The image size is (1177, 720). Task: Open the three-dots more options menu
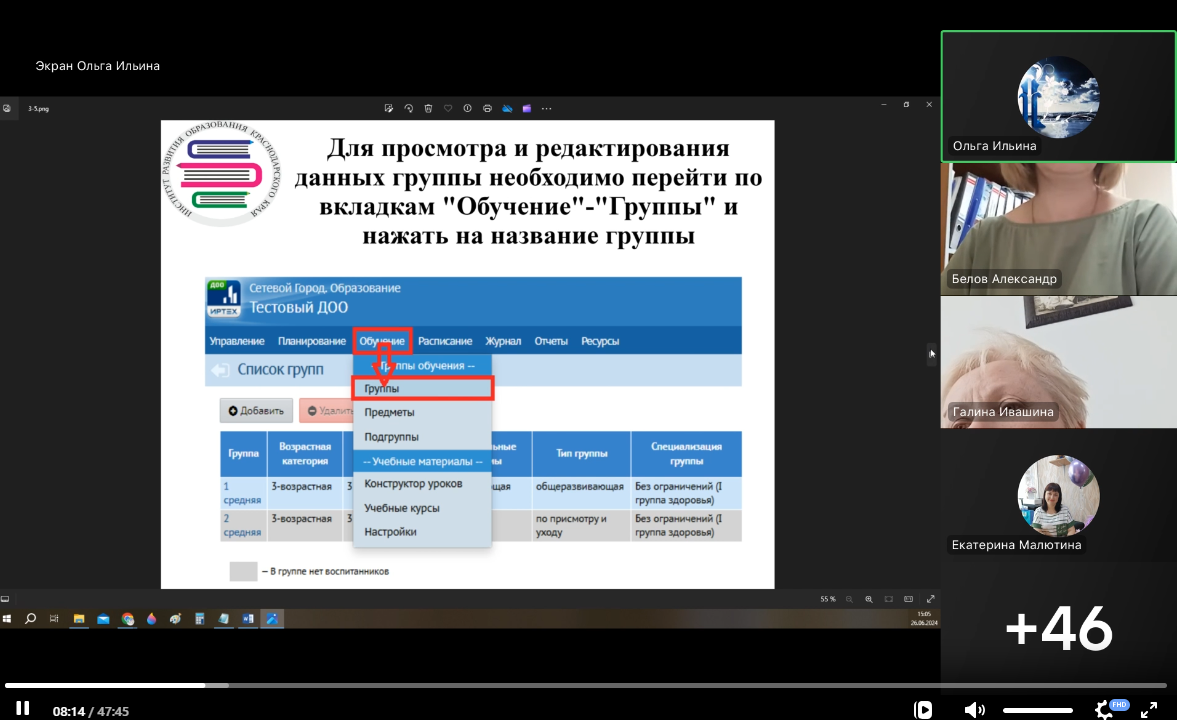coord(546,108)
